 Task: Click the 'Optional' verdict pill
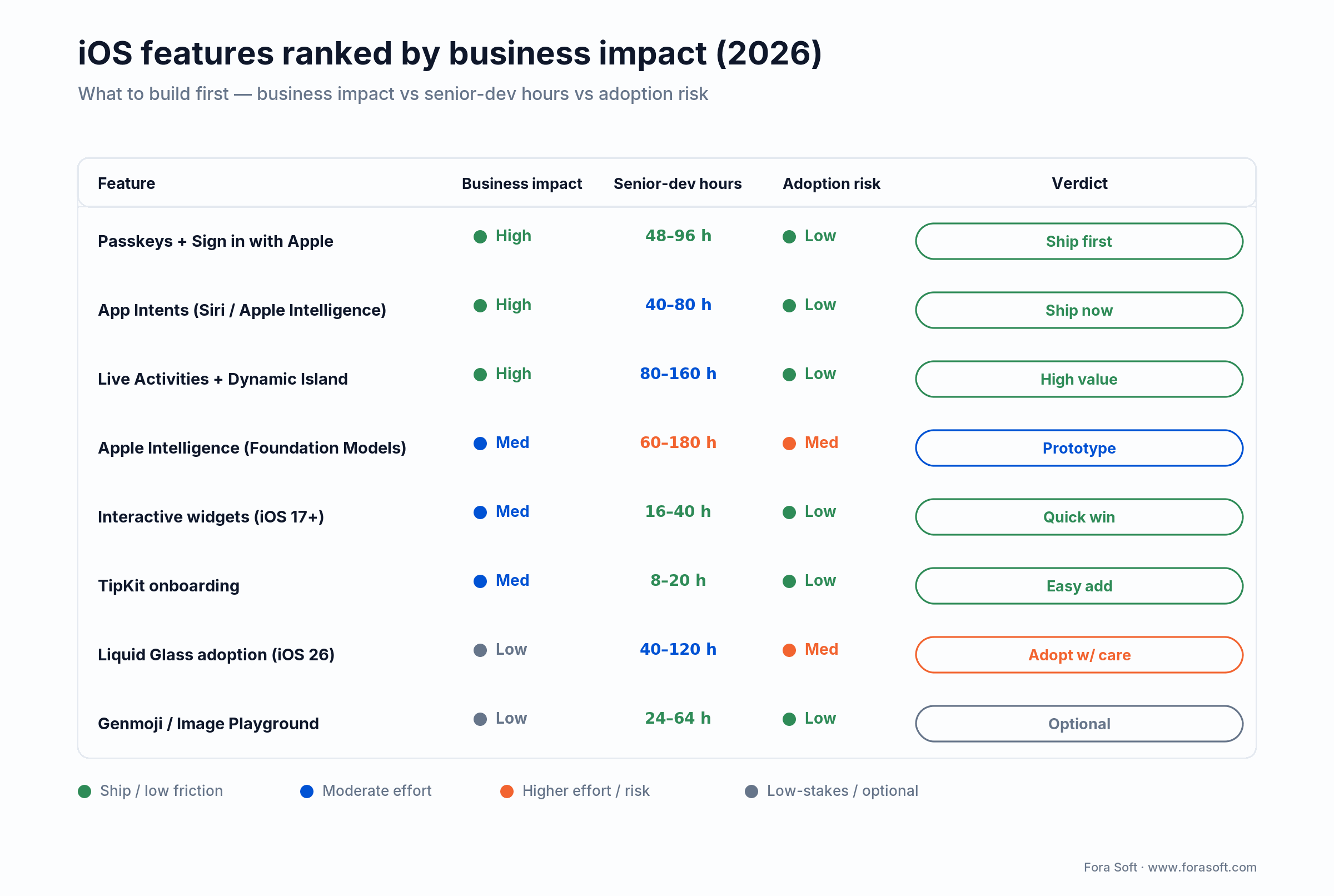pos(1079,724)
